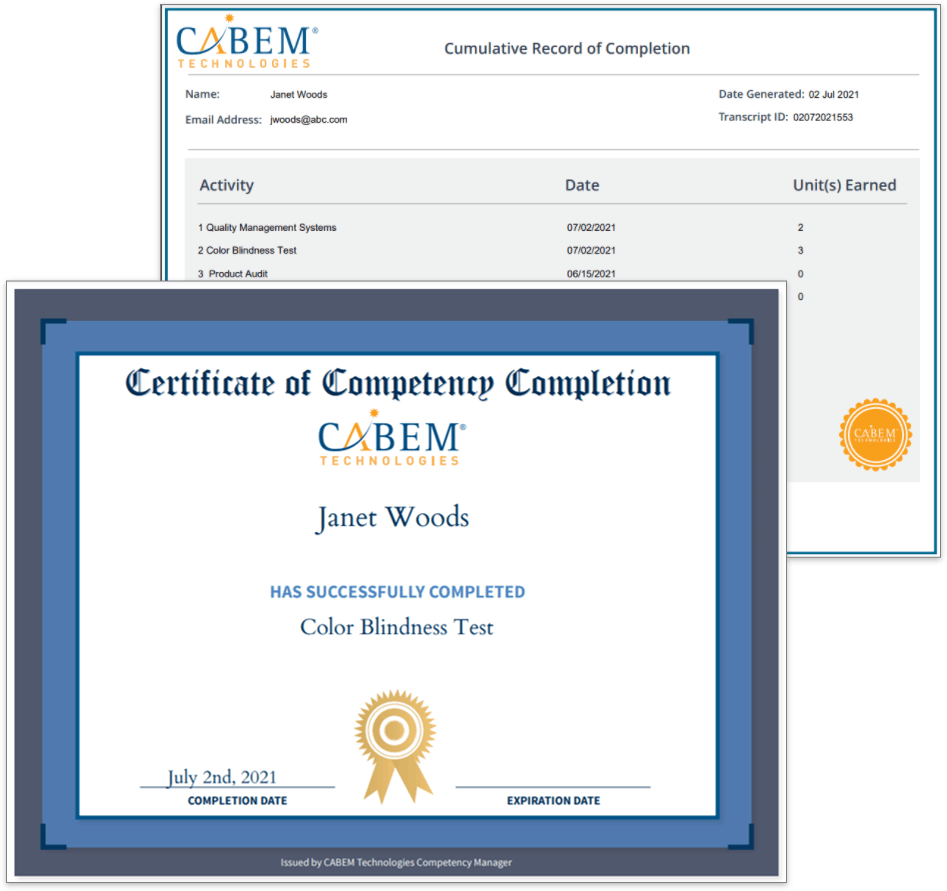This screenshot has height=891, width=947.
Task: Click the 'Name:' label in the transcript
Action: click(202, 94)
